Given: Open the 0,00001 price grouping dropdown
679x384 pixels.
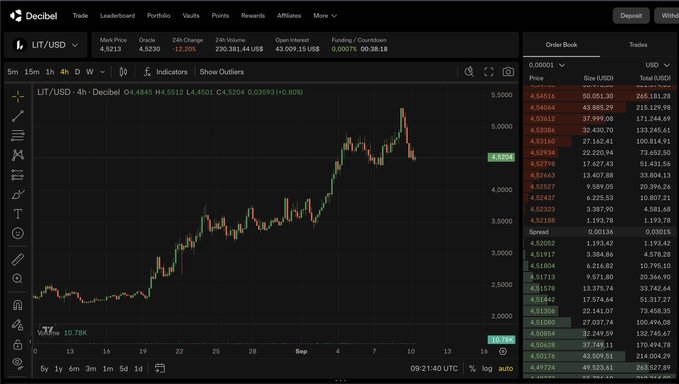Looking at the screenshot, I should pyautogui.click(x=546, y=65).
